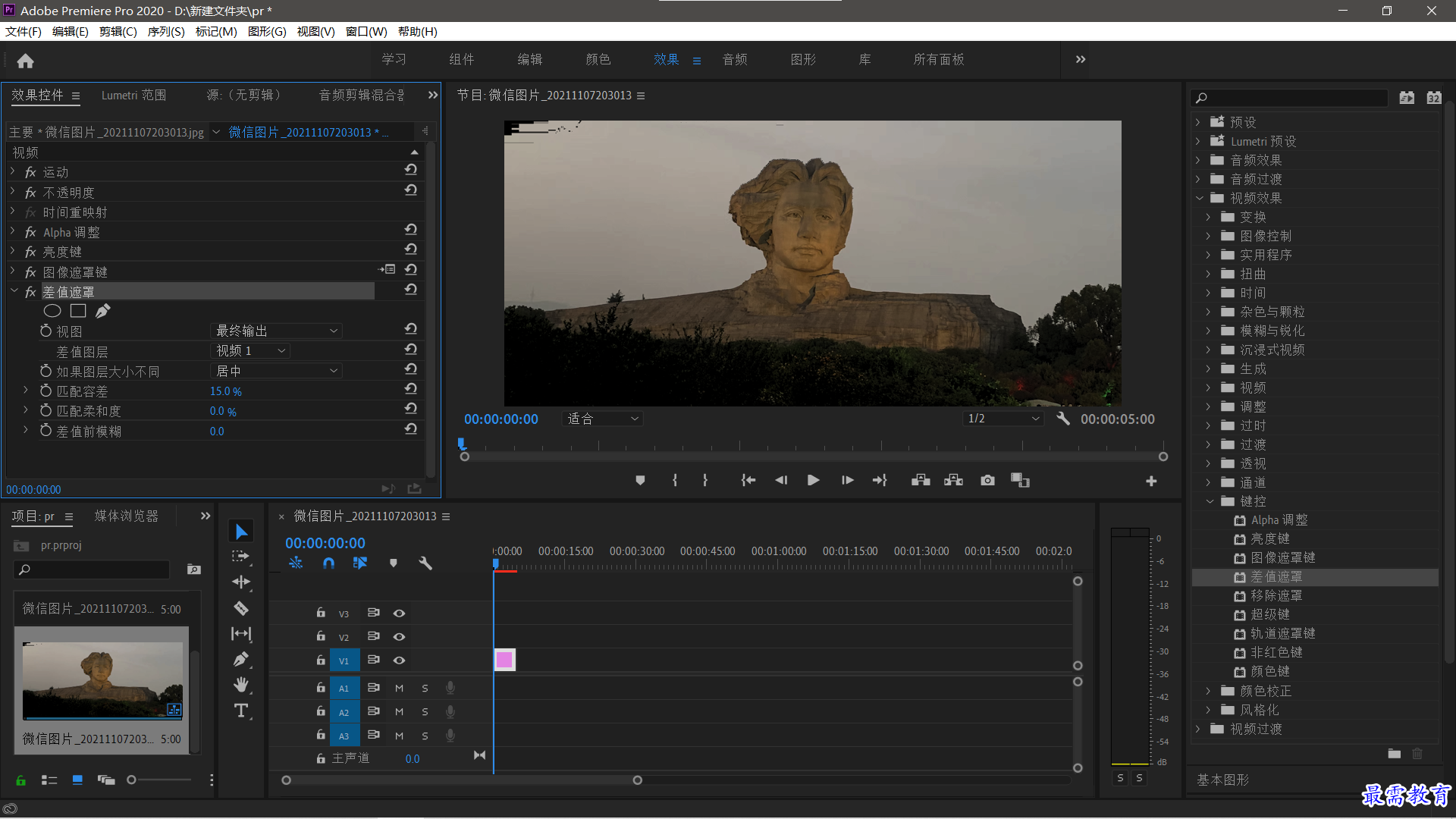Add marker in program monitor
The image size is (1456, 819).
point(640,480)
